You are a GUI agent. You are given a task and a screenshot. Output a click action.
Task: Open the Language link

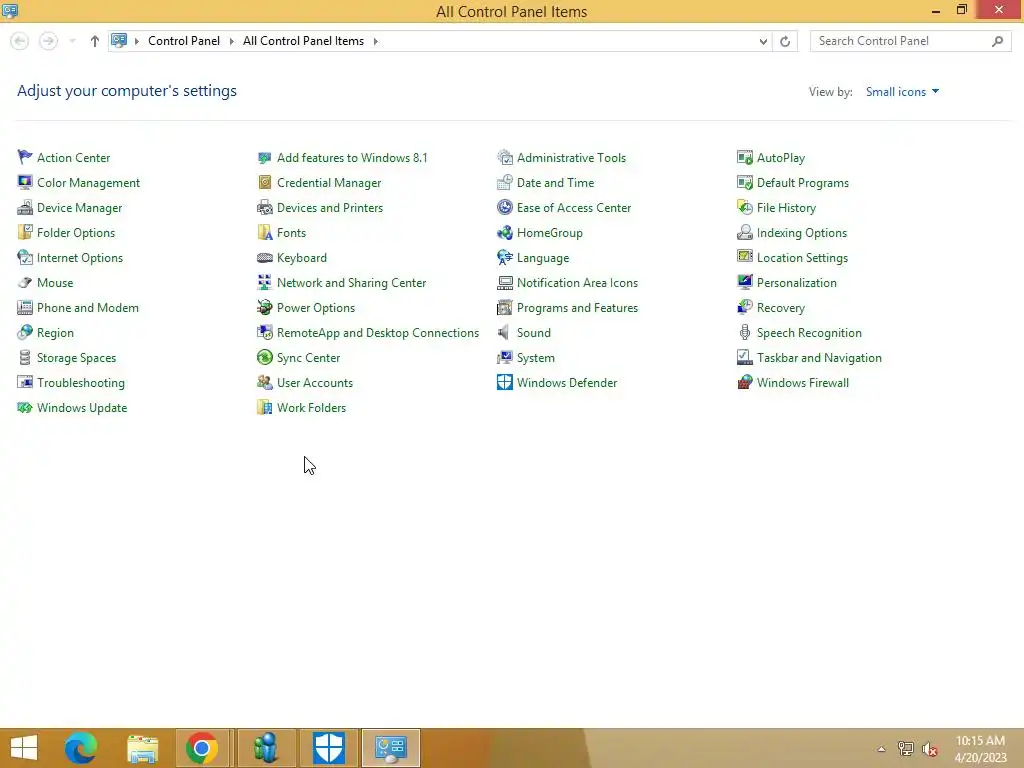(x=543, y=257)
